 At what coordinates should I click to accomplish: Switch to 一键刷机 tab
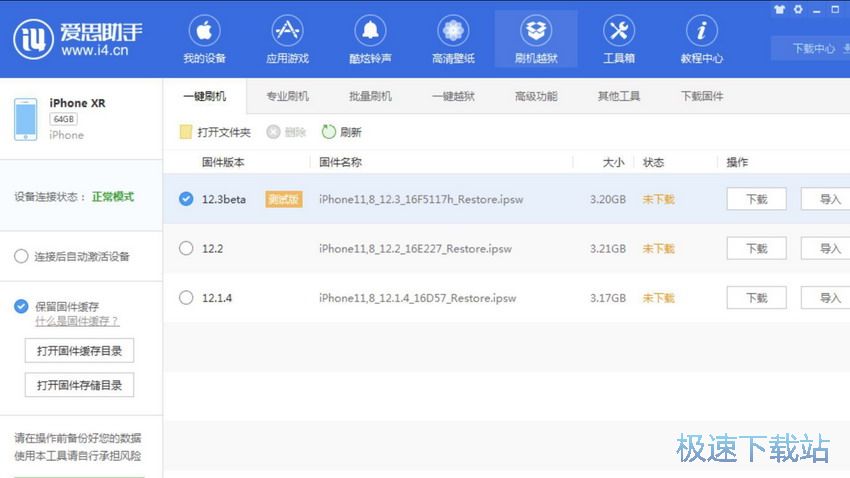(x=204, y=96)
